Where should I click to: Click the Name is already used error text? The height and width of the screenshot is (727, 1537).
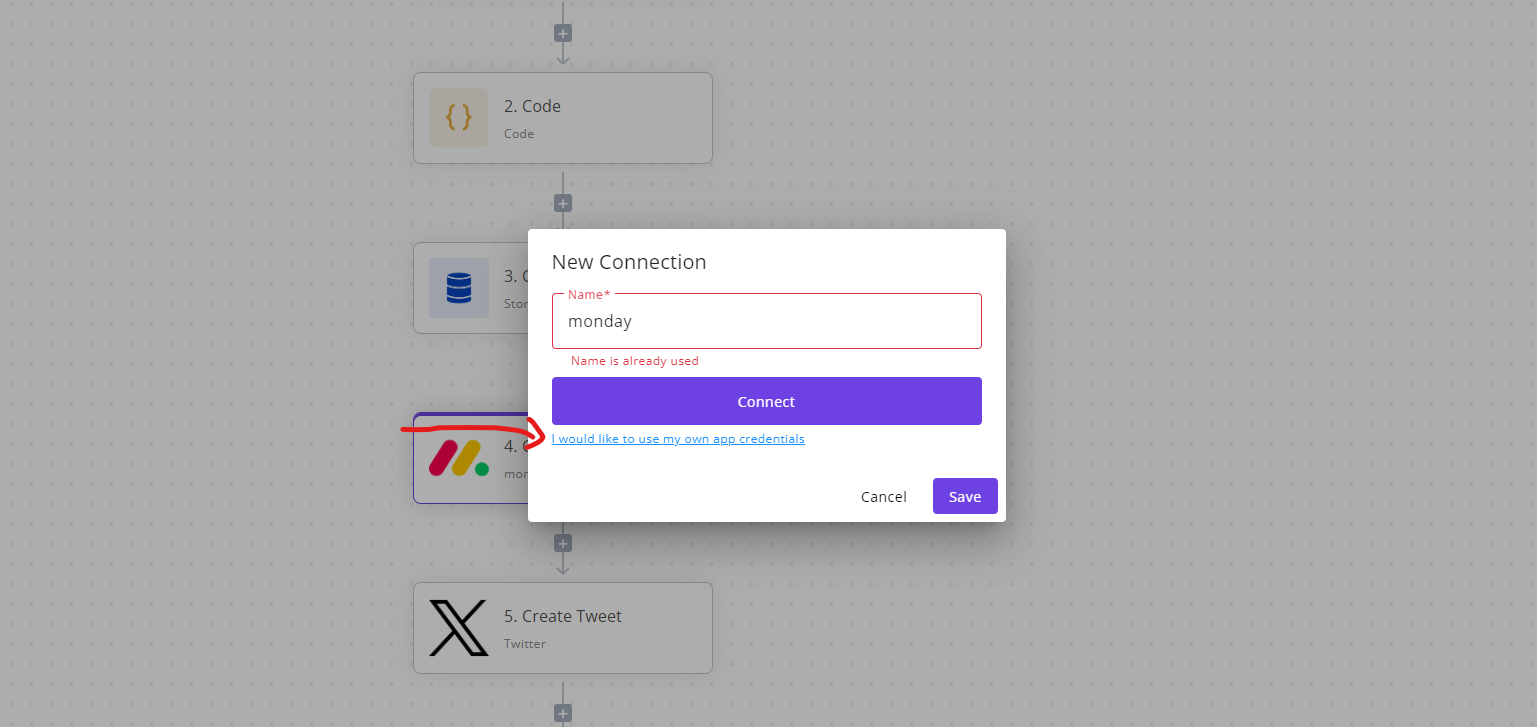[635, 361]
